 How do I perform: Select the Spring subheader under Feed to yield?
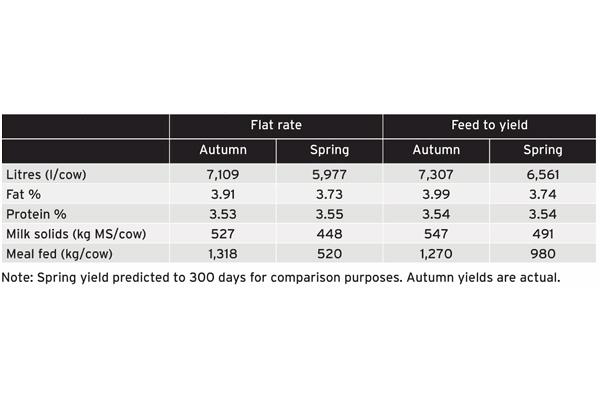point(543,150)
